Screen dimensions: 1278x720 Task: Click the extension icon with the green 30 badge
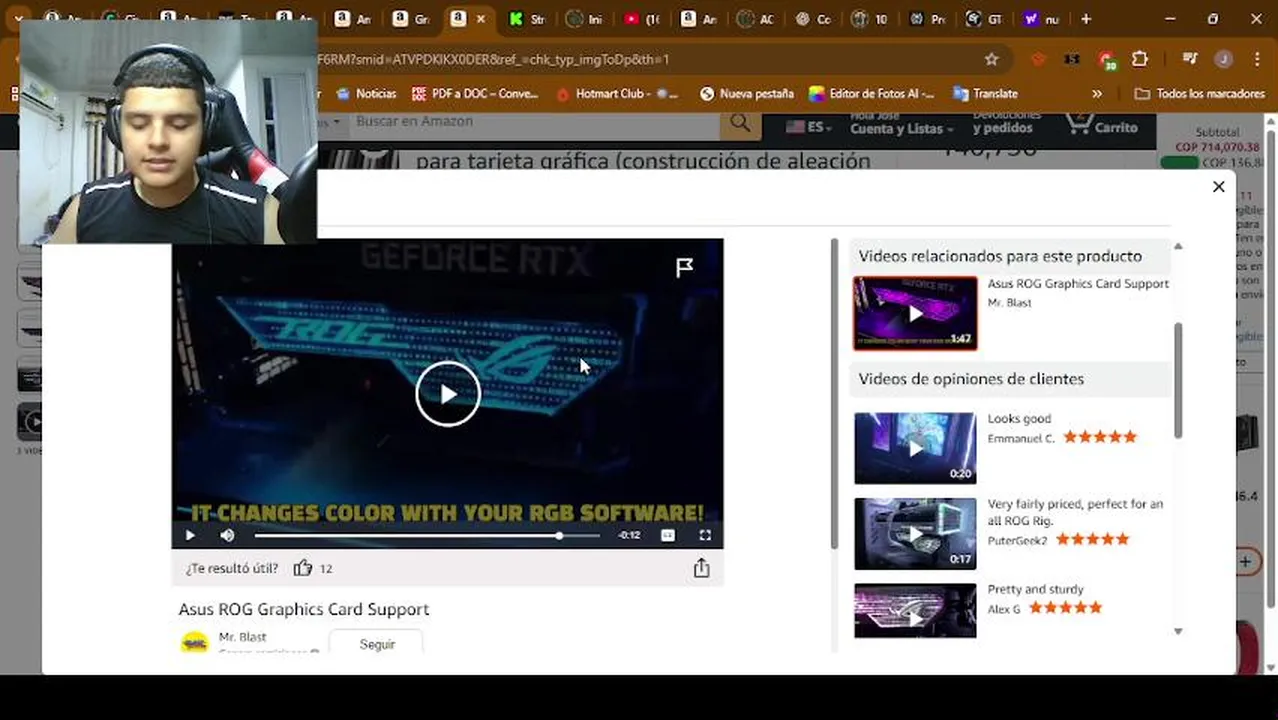click(x=1106, y=60)
